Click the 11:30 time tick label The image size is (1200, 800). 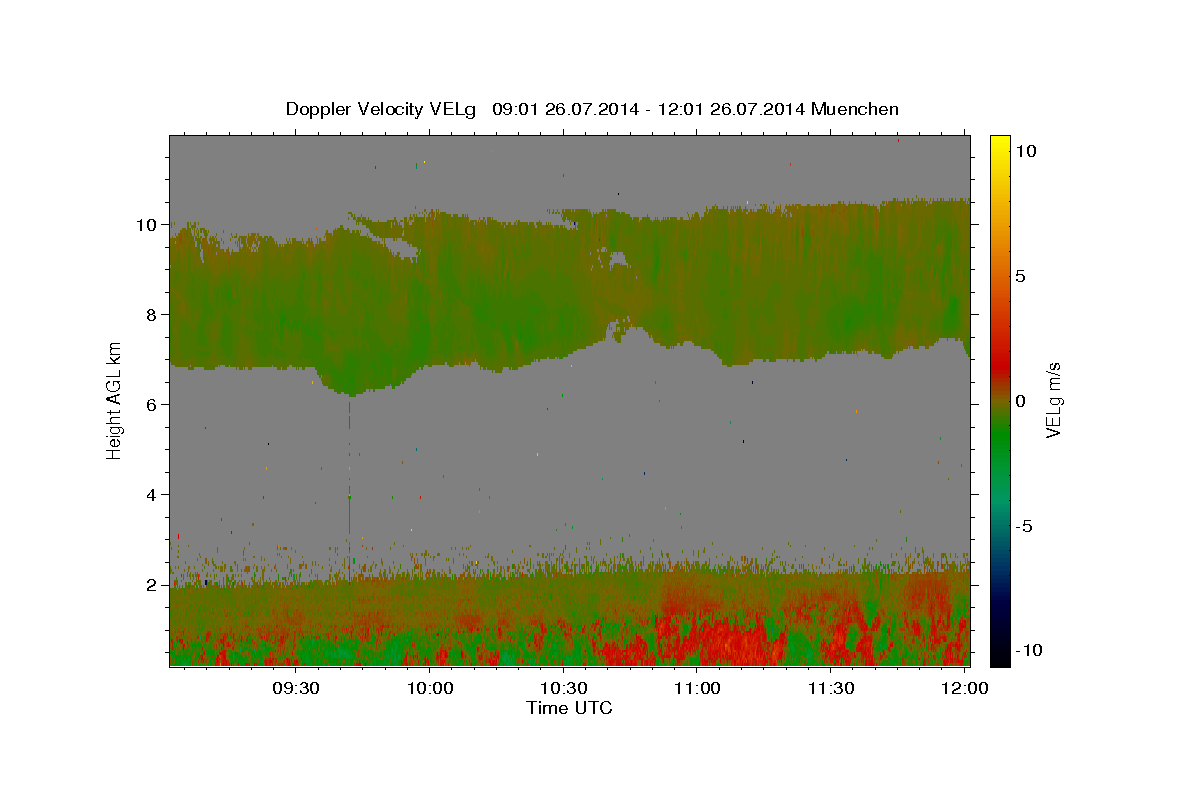830,689
